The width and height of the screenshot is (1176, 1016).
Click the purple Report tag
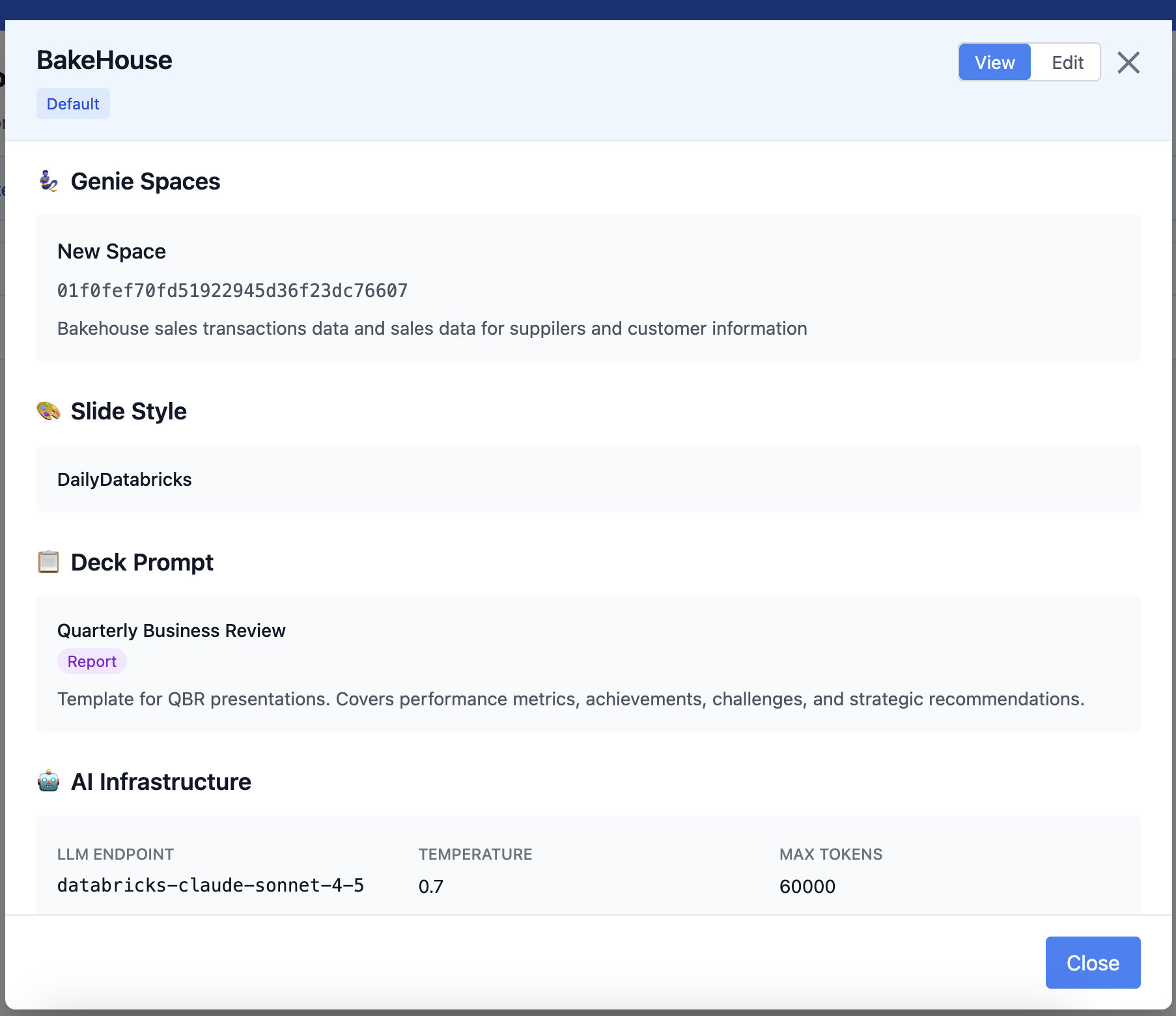92,662
